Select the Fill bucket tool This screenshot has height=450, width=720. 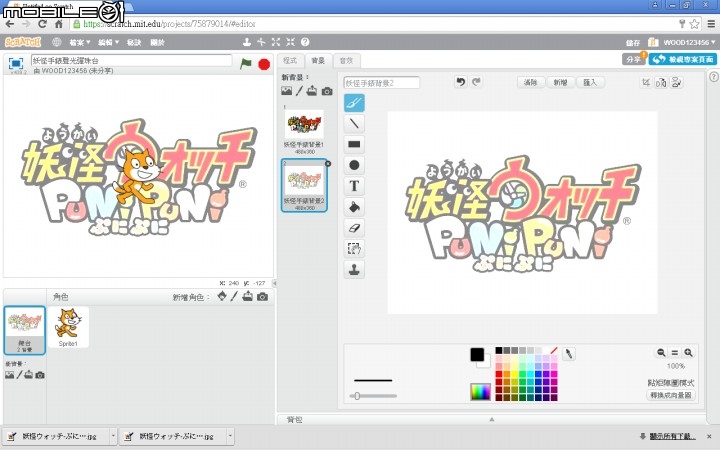354,207
